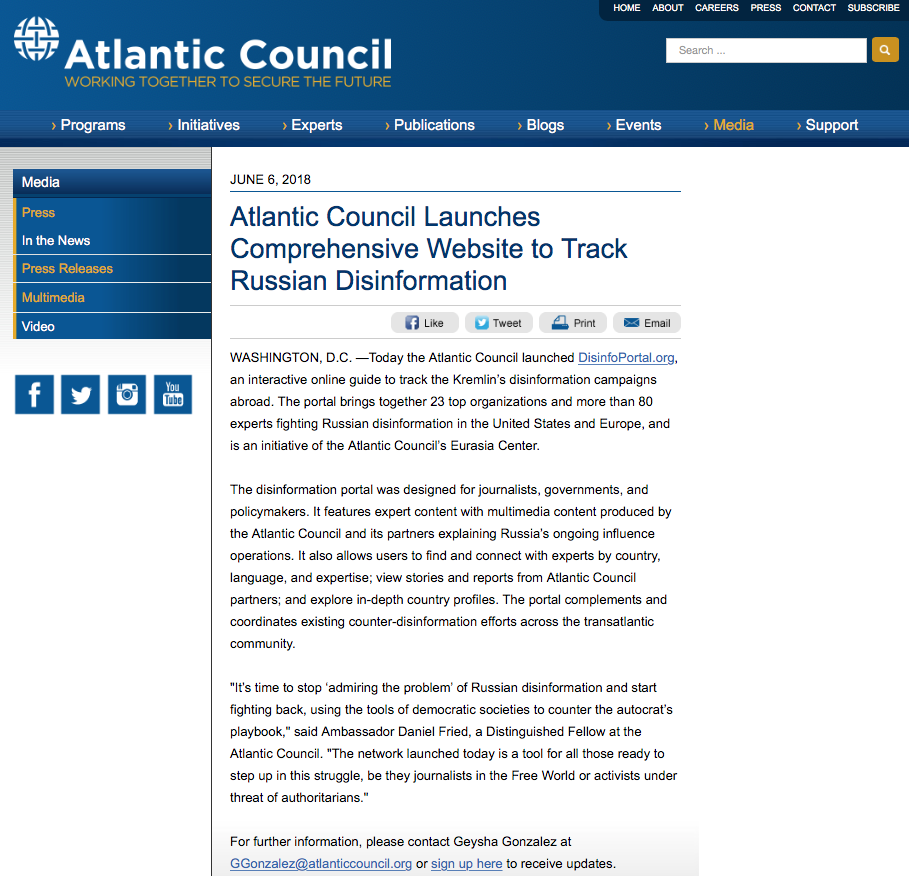Screen dimensions: 909x876
Task: Click into the Search field
Action: point(766,50)
